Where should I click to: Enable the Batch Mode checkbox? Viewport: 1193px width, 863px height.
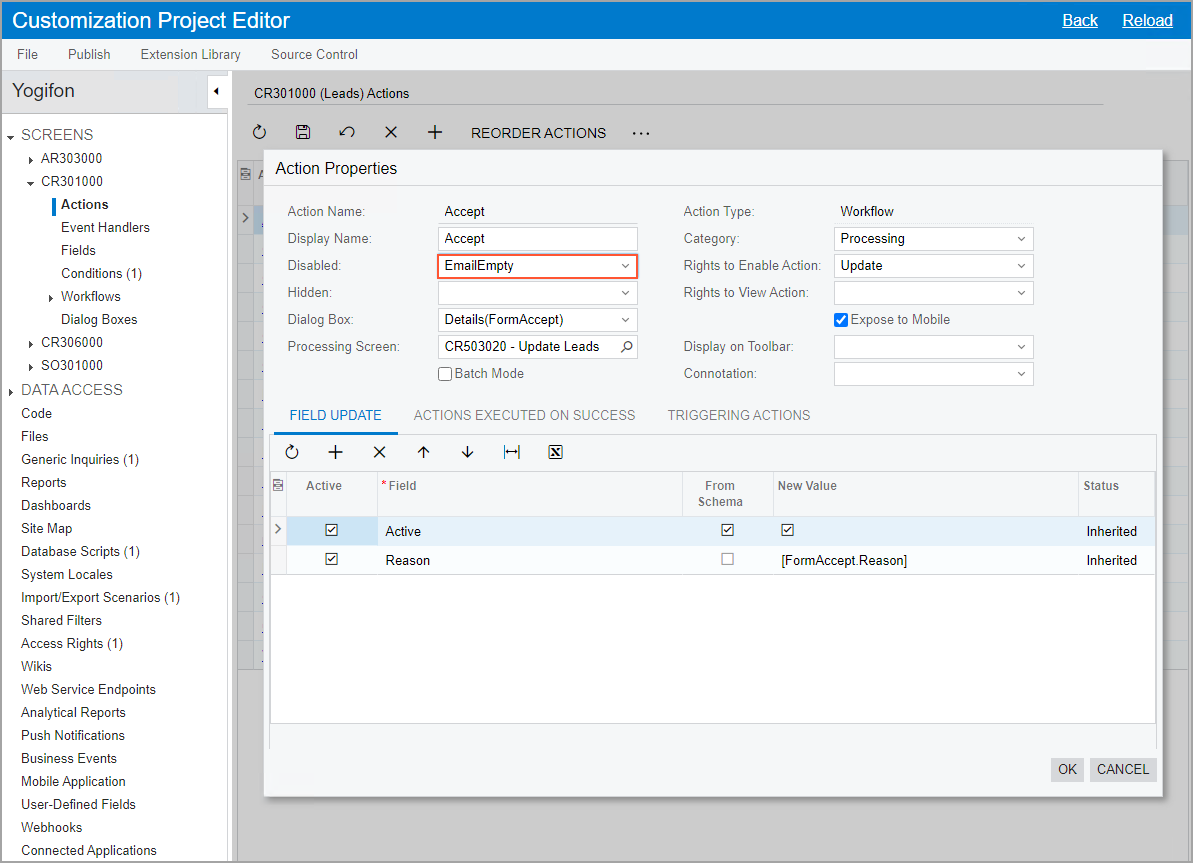(445, 374)
